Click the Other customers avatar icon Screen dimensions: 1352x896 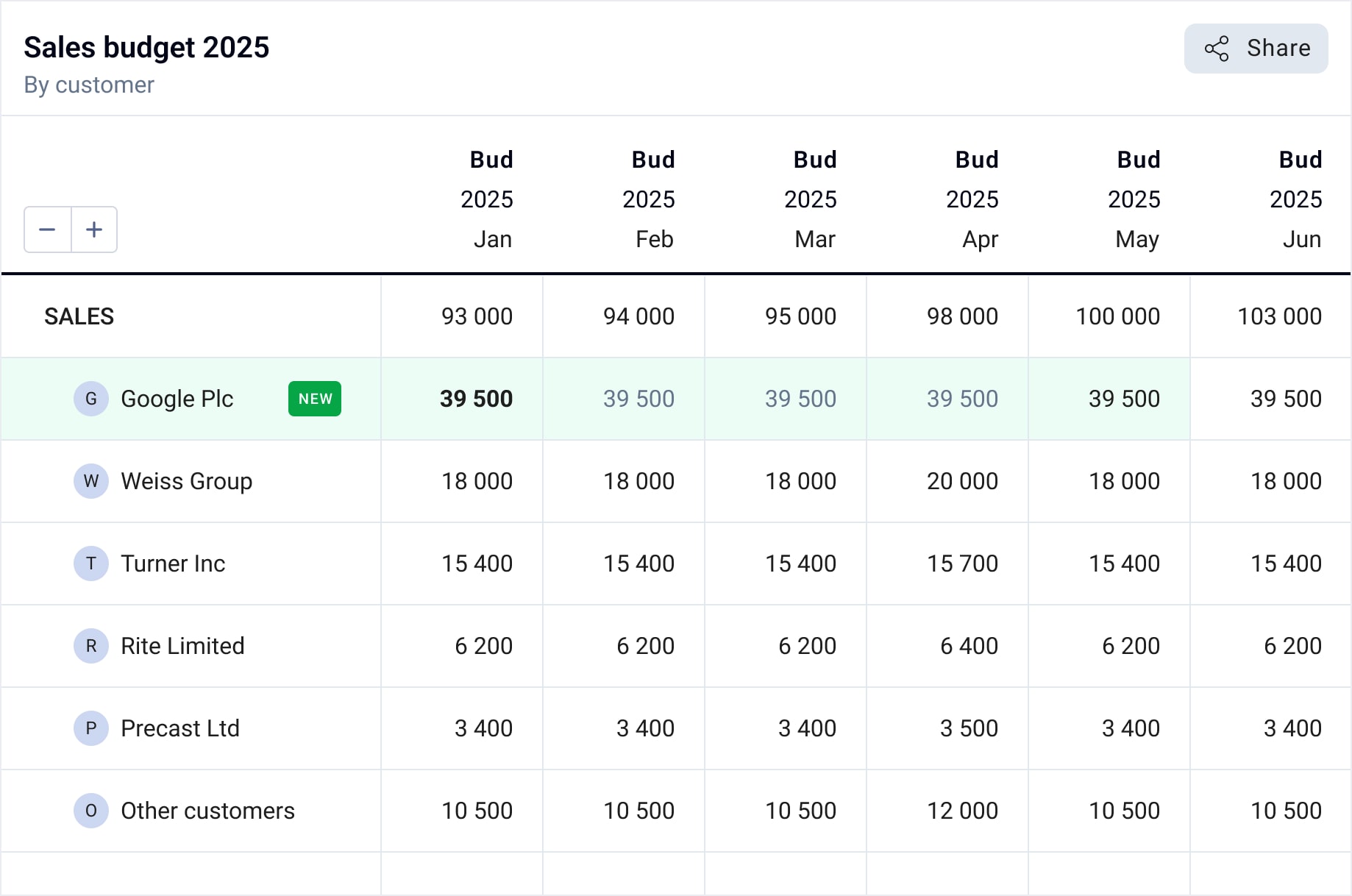(91, 811)
